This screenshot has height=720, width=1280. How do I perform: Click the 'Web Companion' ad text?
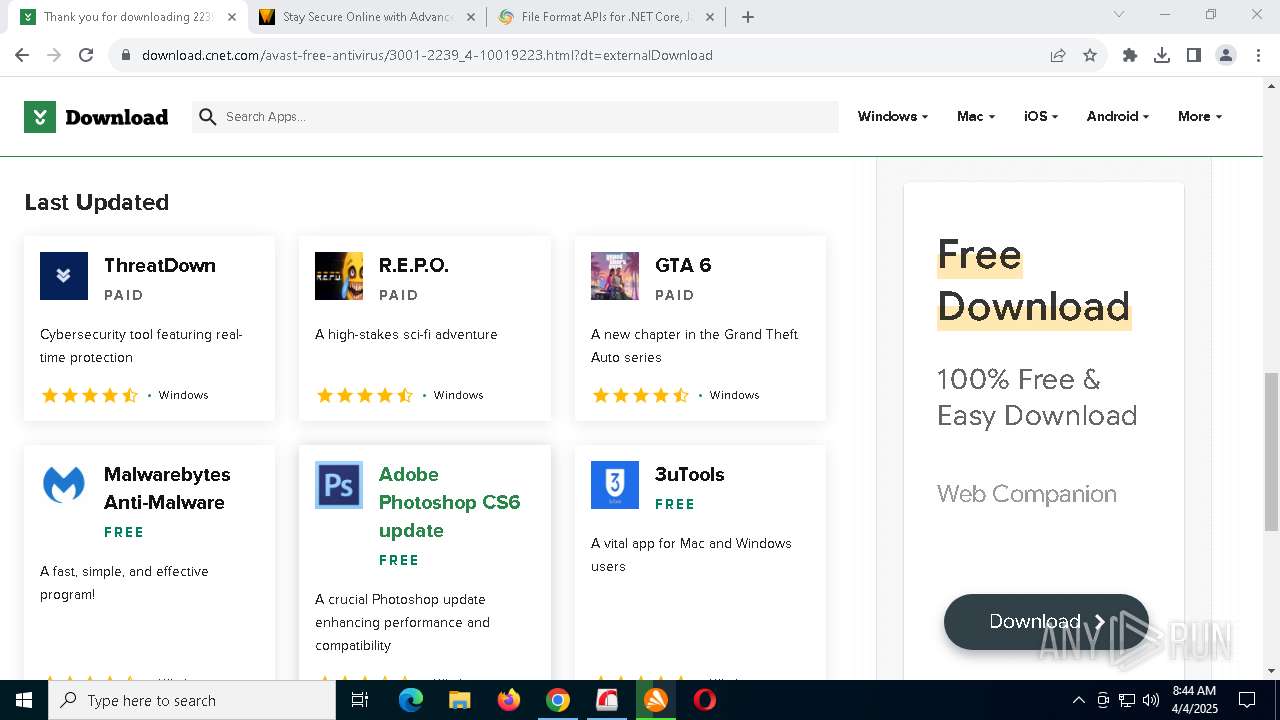(1027, 494)
